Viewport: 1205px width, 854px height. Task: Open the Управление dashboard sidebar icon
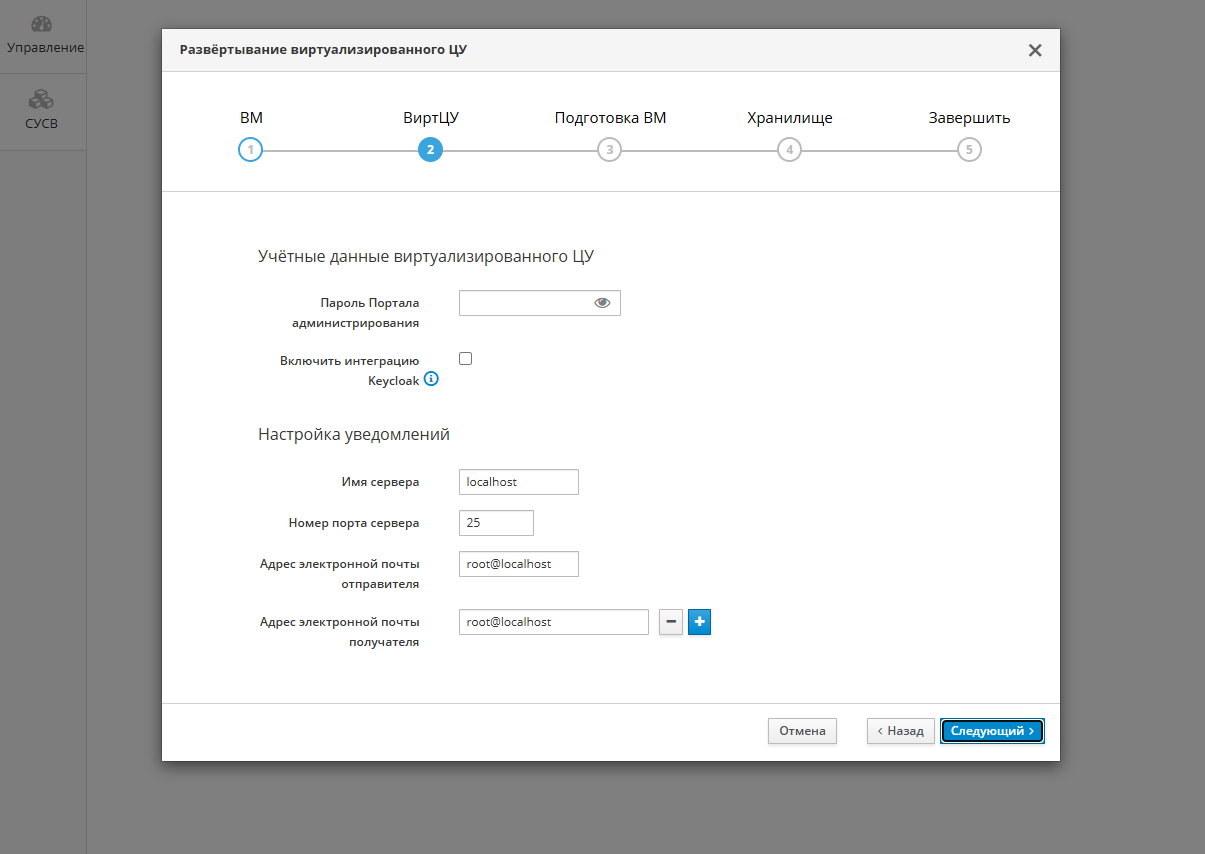point(42,24)
